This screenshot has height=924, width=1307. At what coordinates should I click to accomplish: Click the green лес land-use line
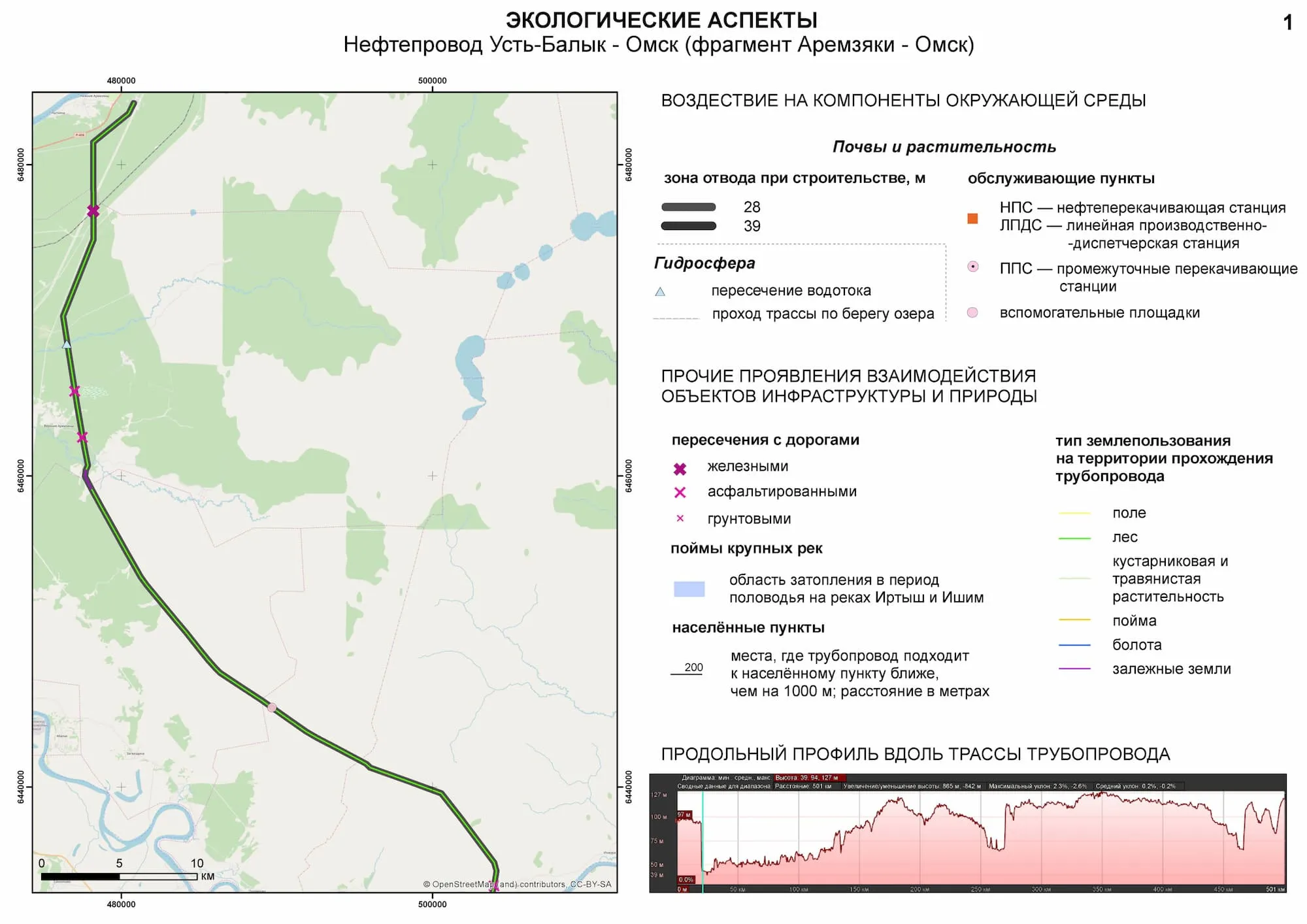coord(1074,538)
